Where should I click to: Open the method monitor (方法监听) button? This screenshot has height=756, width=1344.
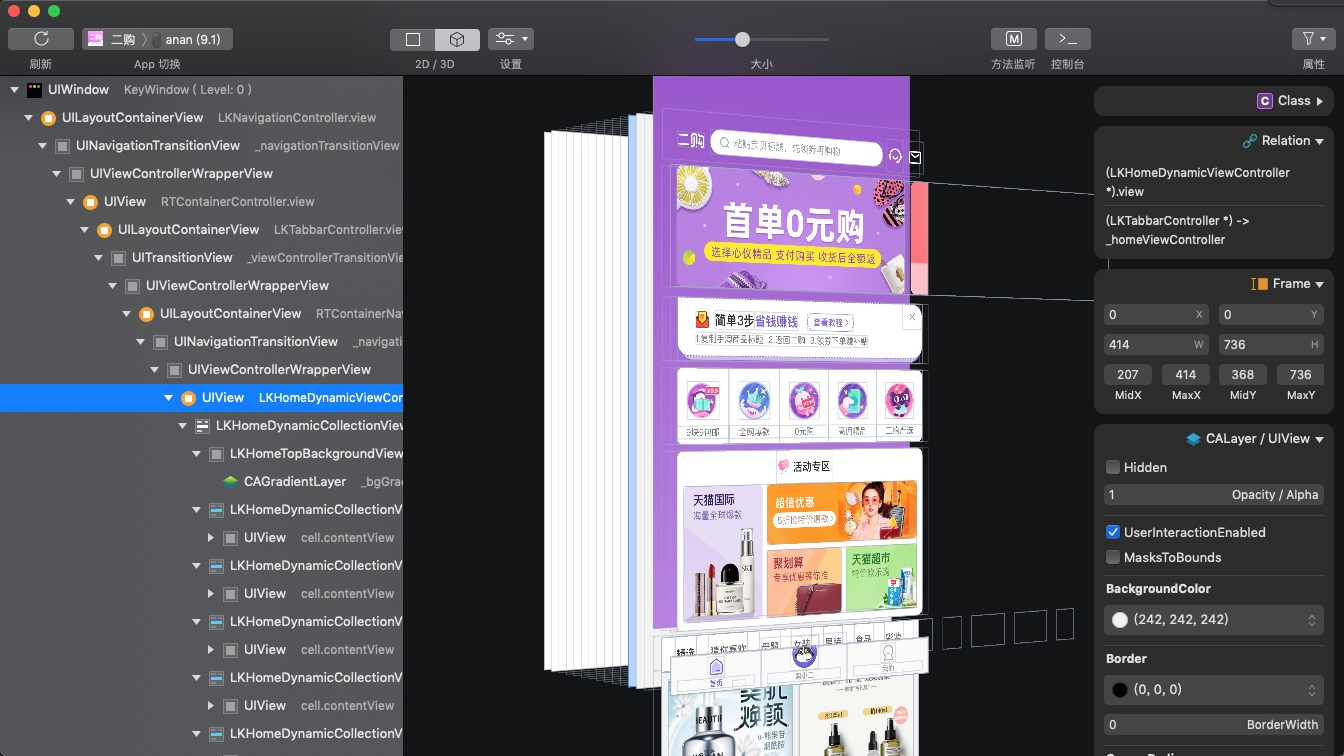(x=1013, y=39)
